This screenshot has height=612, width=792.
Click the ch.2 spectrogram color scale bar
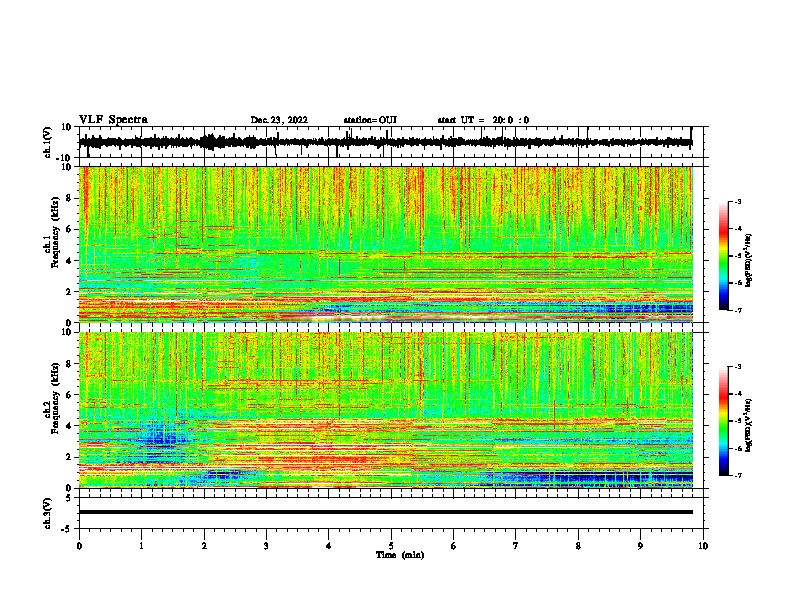723,421
